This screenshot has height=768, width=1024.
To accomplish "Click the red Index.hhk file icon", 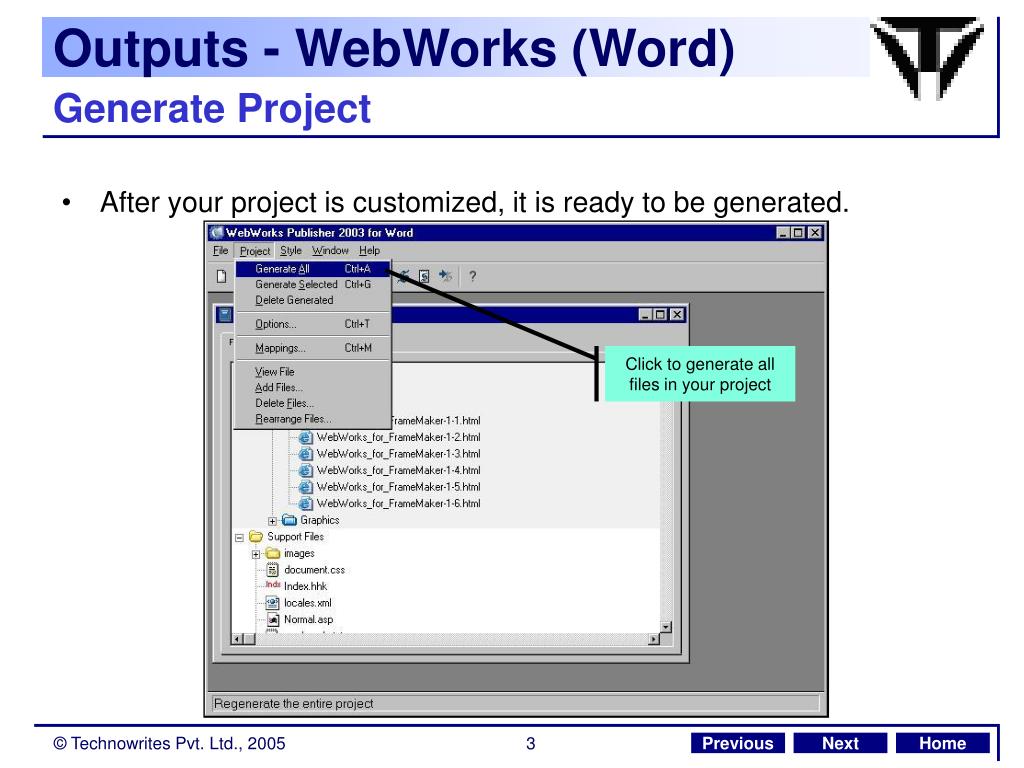I will (273, 584).
